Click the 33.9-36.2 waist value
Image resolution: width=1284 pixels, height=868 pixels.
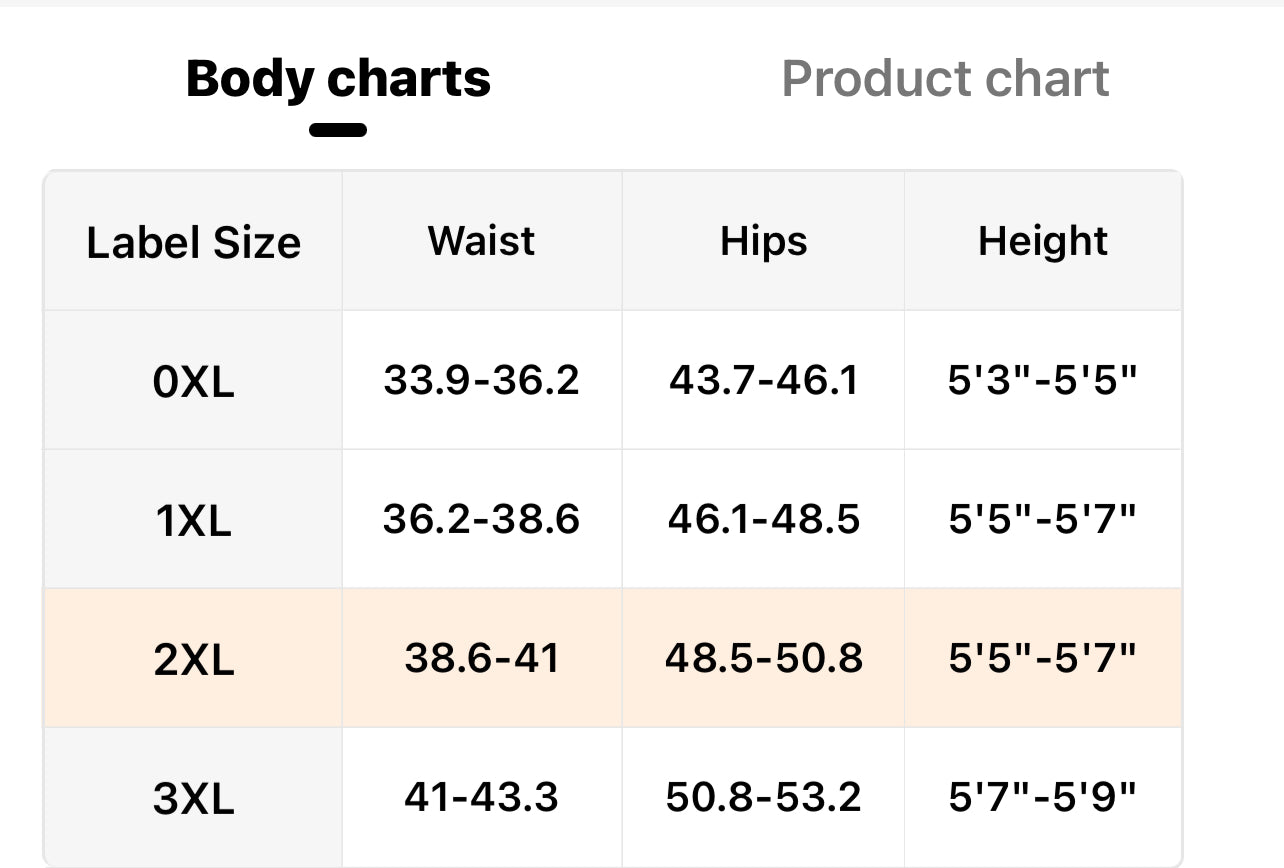click(x=481, y=380)
